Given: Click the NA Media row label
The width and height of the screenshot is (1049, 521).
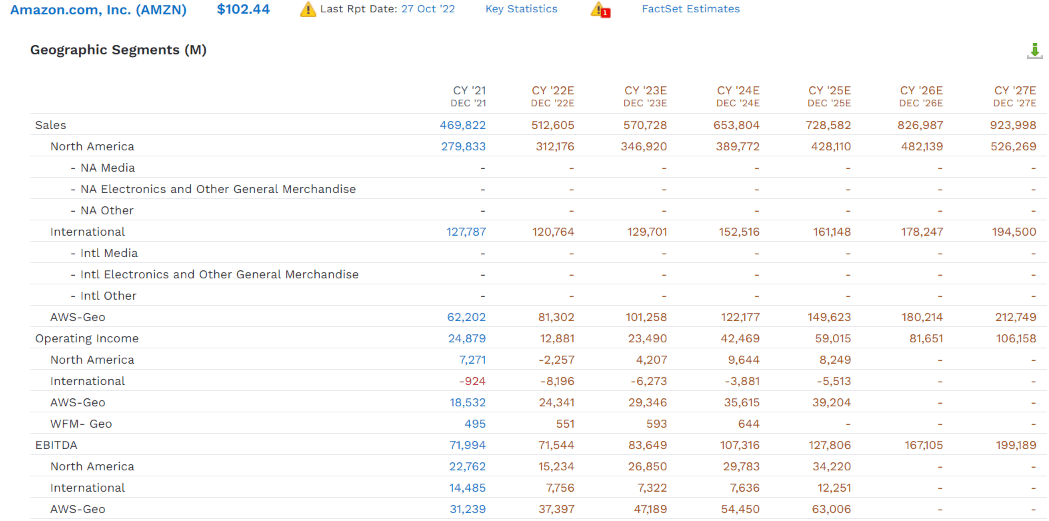Looking at the screenshot, I should 103,168.
